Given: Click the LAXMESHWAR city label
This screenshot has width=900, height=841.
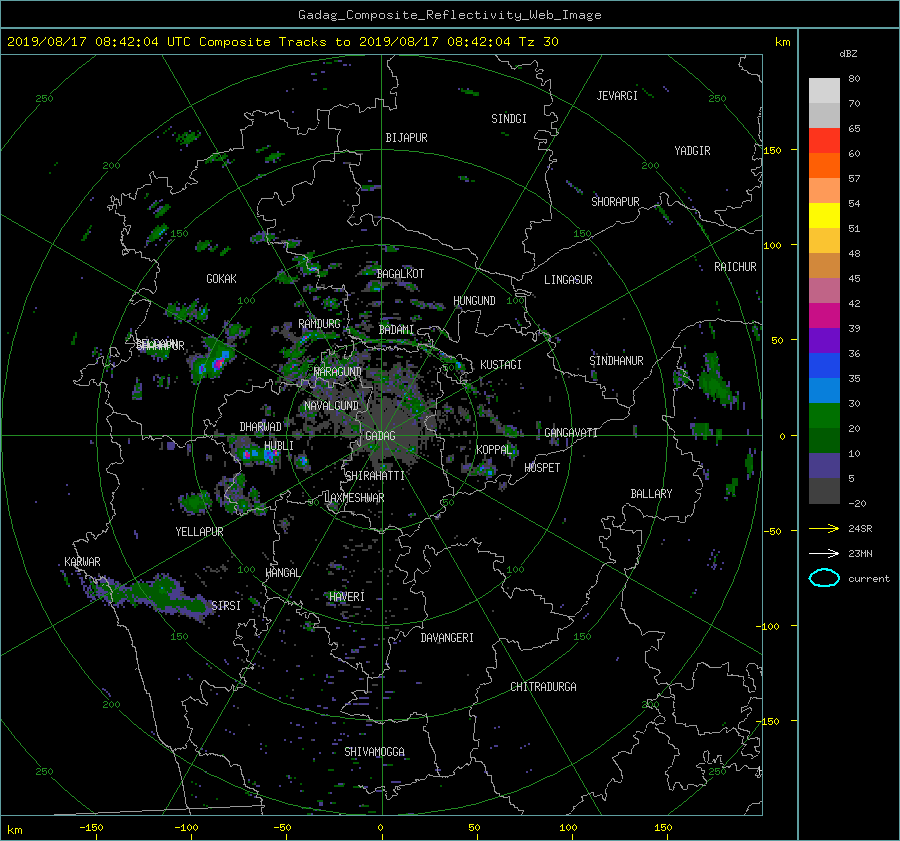Looking at the screenshot, I should click(x=354, y=498).
